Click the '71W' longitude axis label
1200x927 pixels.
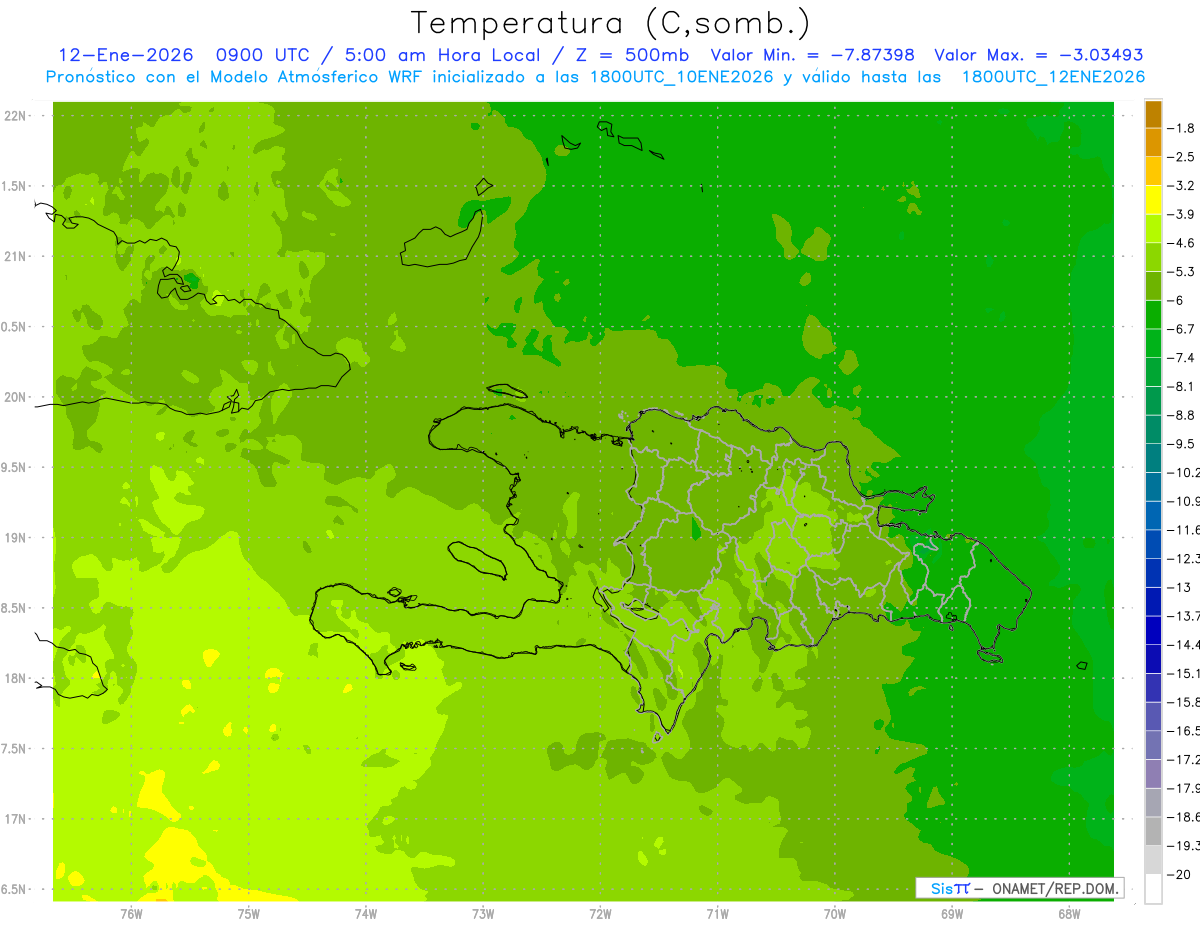pyautogui.click(x=717, y=914)
